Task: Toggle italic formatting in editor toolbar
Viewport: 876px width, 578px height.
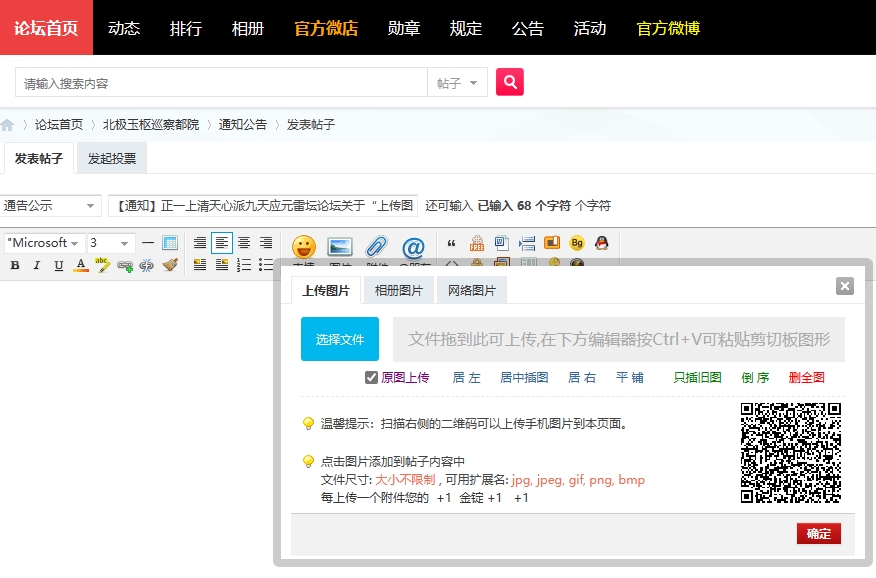Action: click(x=36, y=265)
